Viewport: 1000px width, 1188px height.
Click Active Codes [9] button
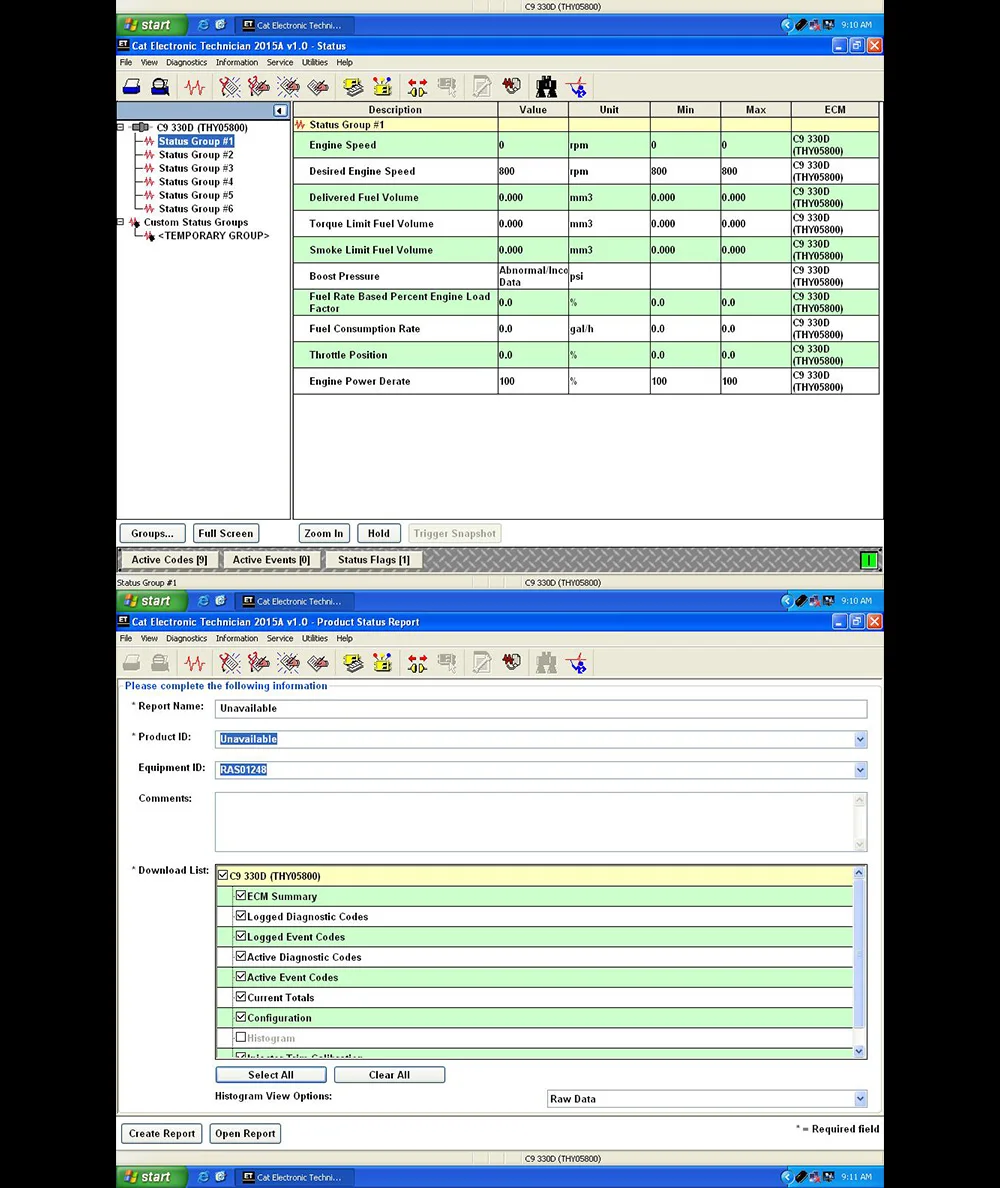[169, 560]
